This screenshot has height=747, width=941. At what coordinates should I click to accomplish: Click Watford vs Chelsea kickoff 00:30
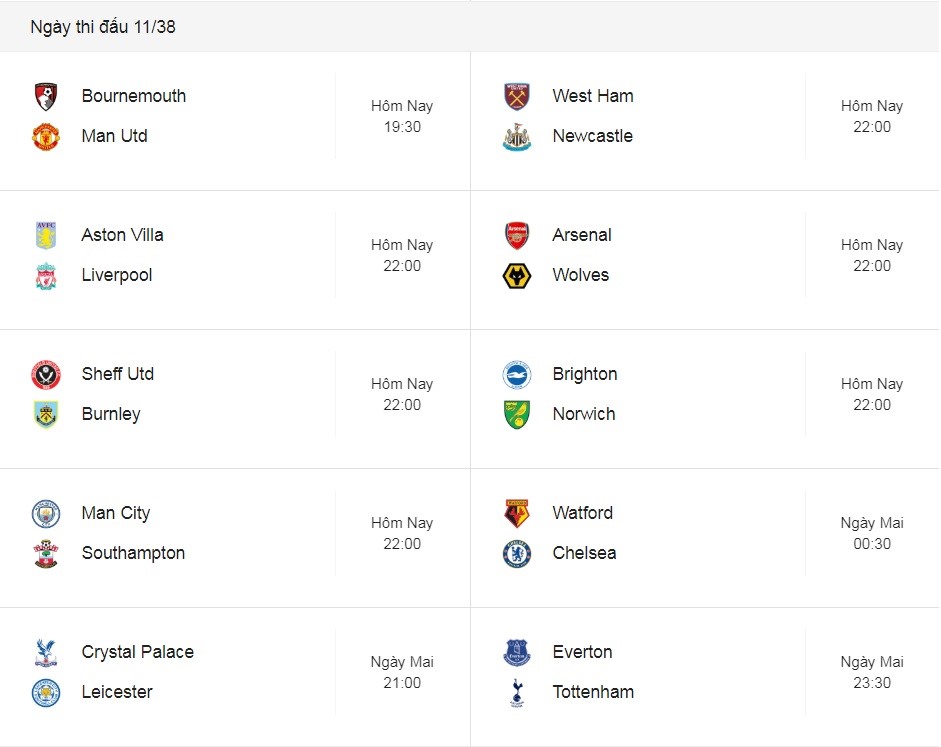[x=872, y=544]
